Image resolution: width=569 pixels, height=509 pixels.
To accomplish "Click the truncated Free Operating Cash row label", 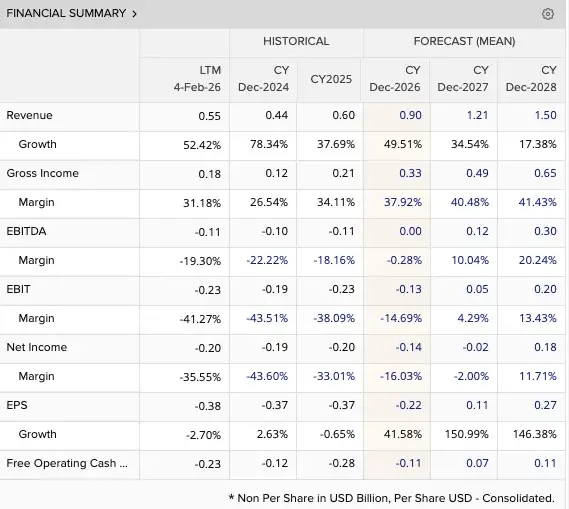I will click(x=67, y=463).
